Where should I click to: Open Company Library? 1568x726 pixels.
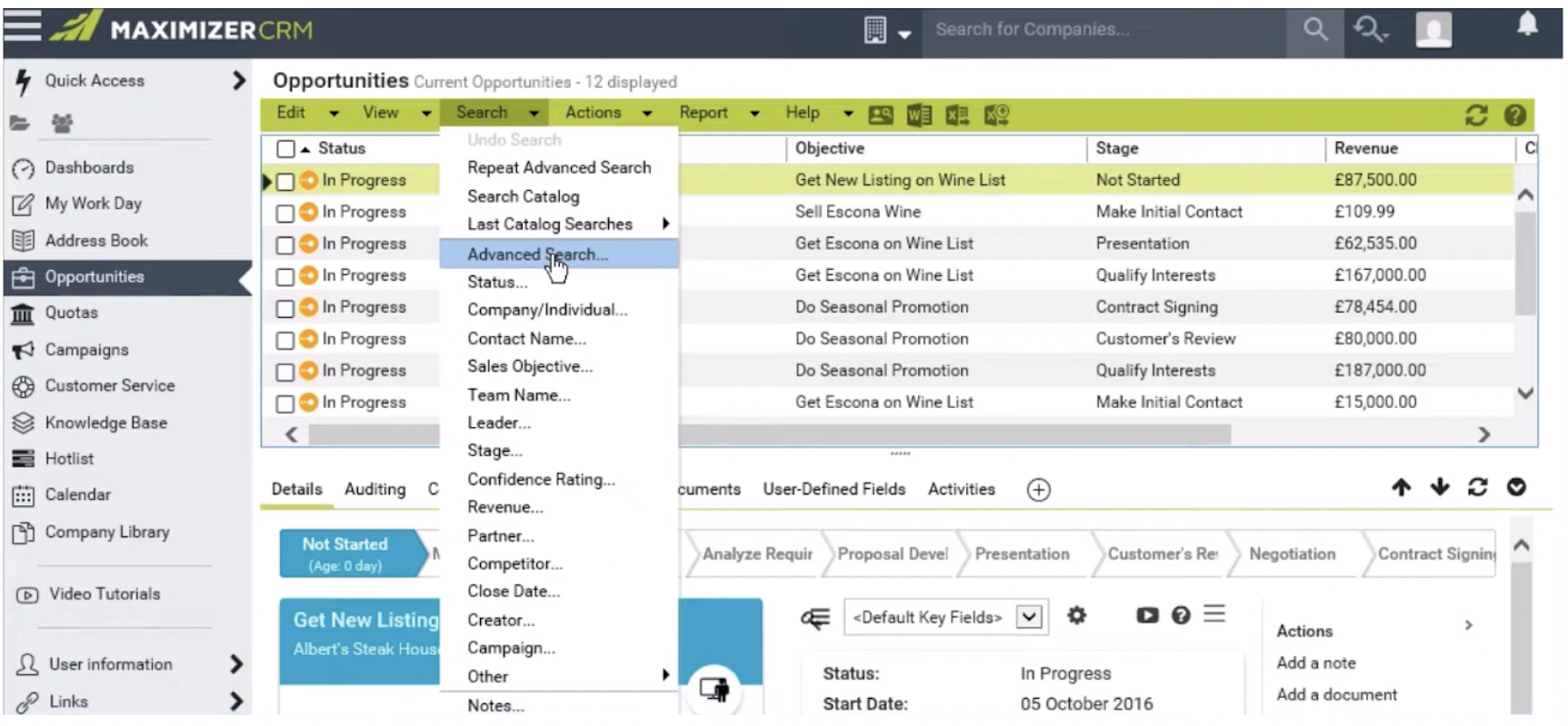(107, 532)
